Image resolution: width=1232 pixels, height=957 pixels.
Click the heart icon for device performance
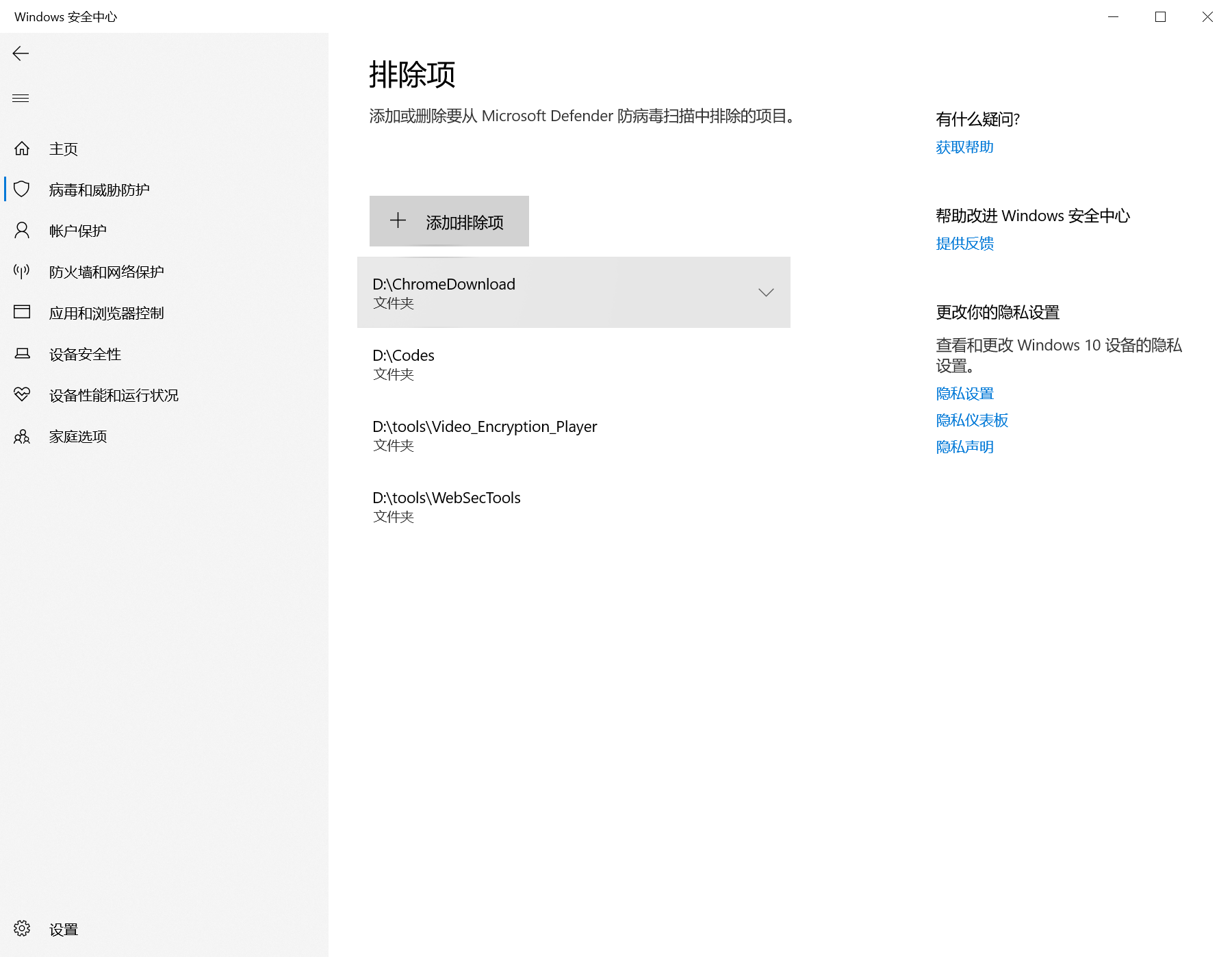click(x=22, y=394)
